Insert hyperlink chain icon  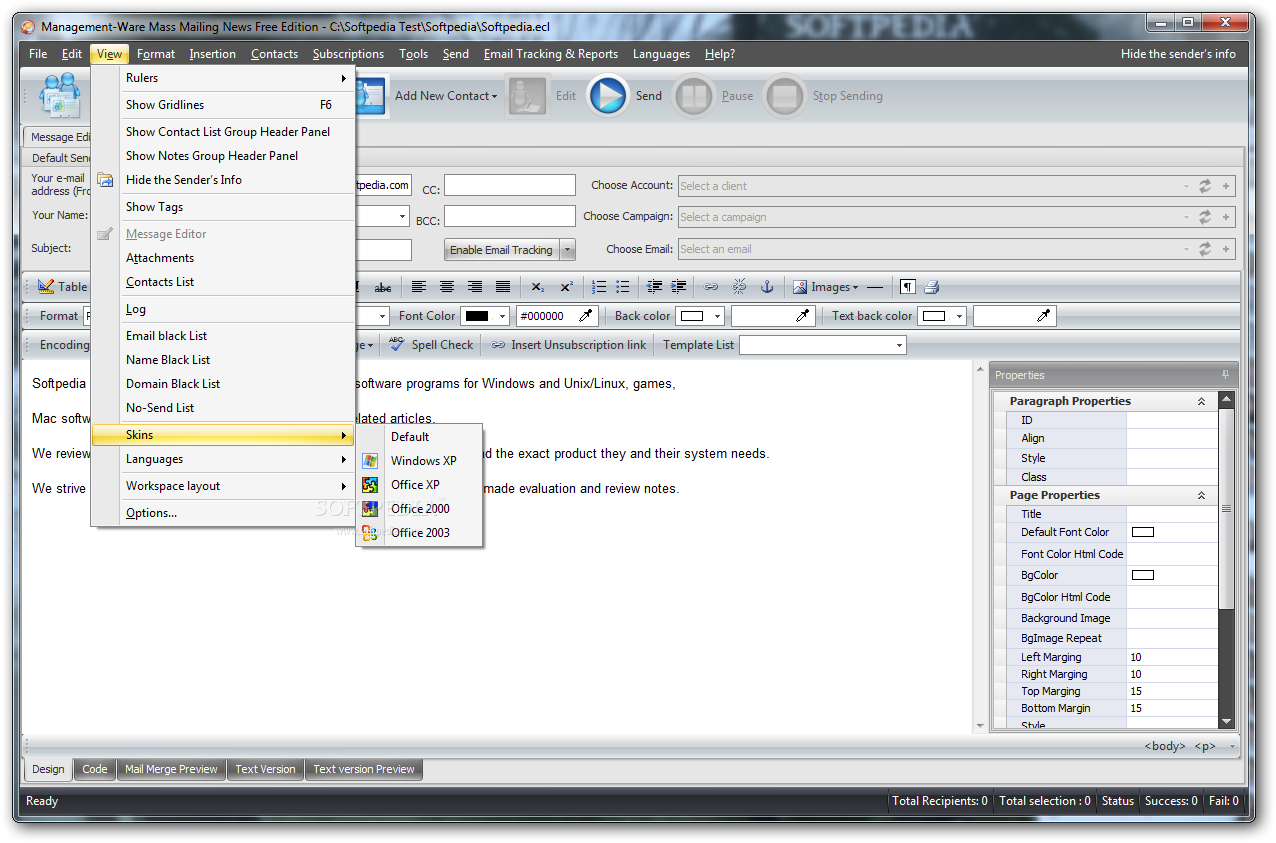711,287
